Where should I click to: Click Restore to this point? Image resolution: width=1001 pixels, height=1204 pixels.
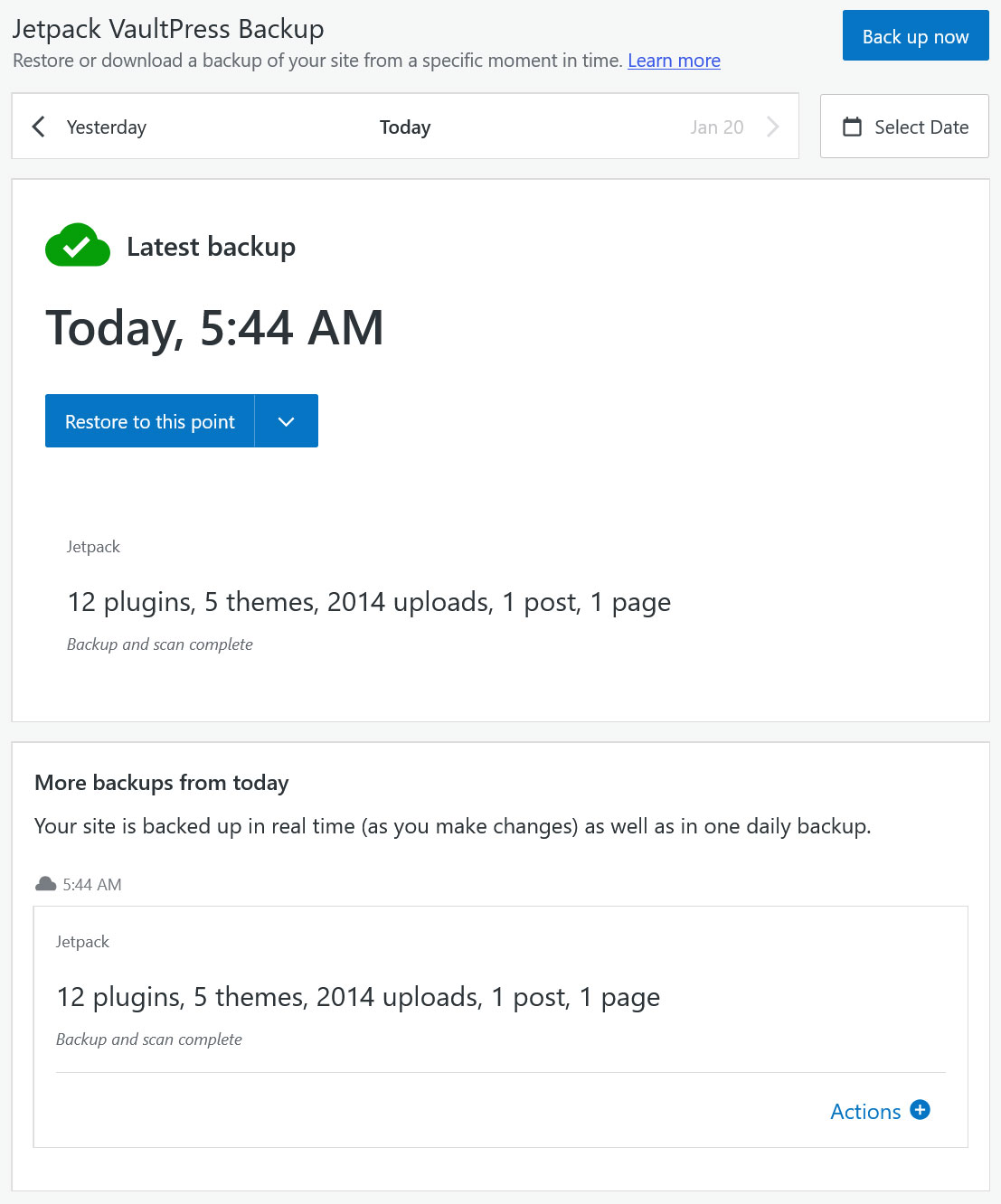click(149, 420)
